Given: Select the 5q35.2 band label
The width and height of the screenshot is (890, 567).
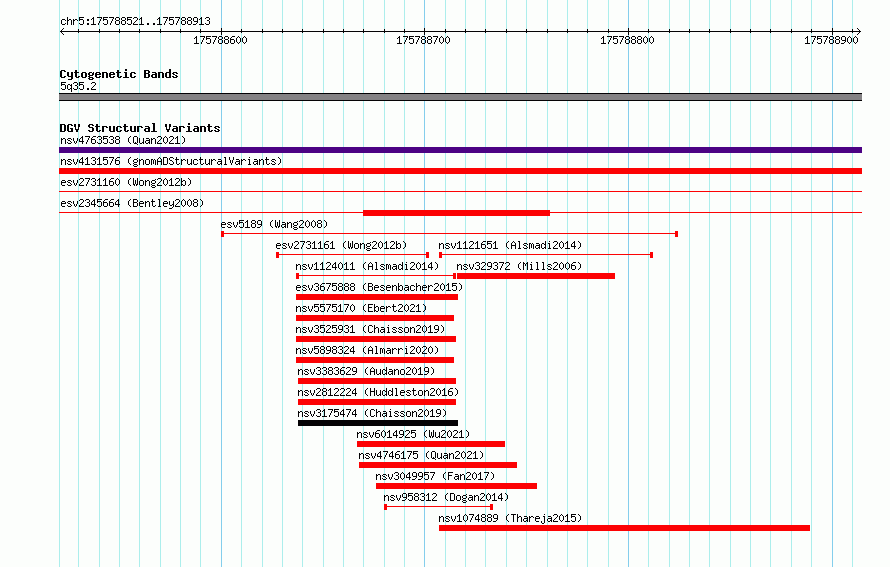Looking at the screenshot, I should coord(78,86).
